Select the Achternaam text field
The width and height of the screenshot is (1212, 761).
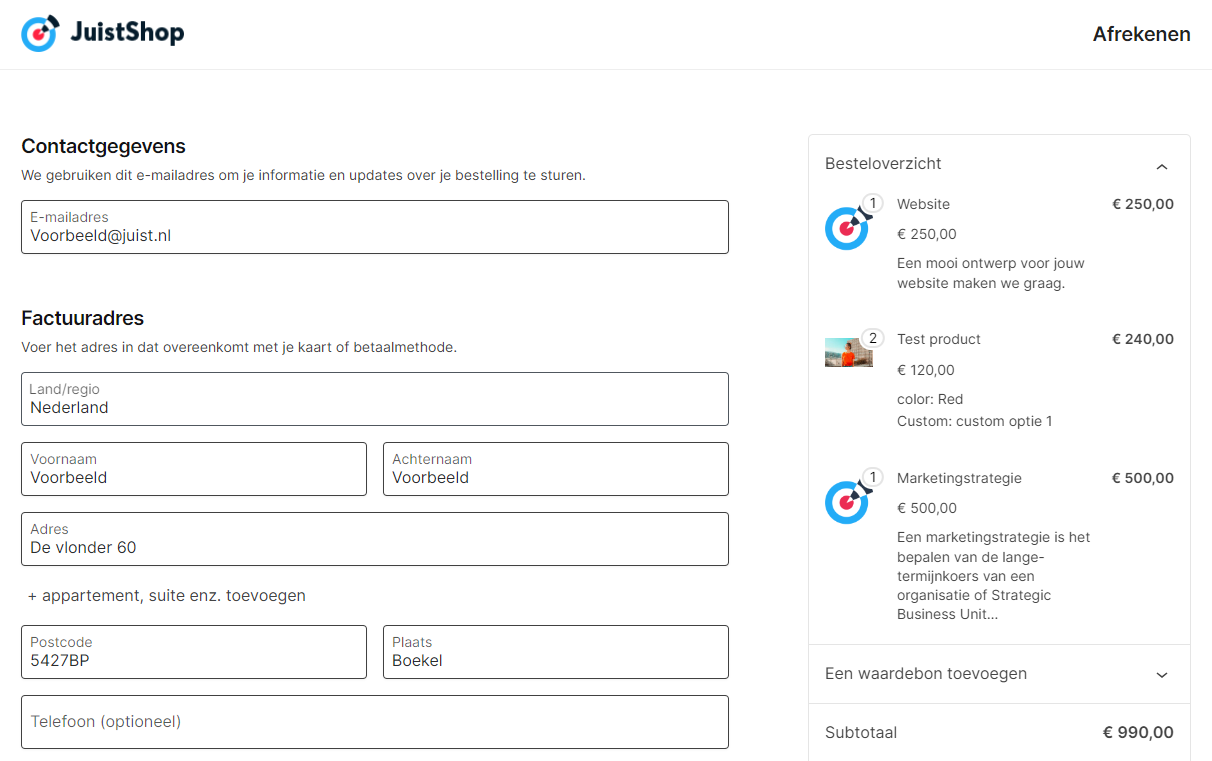[555, 469]
